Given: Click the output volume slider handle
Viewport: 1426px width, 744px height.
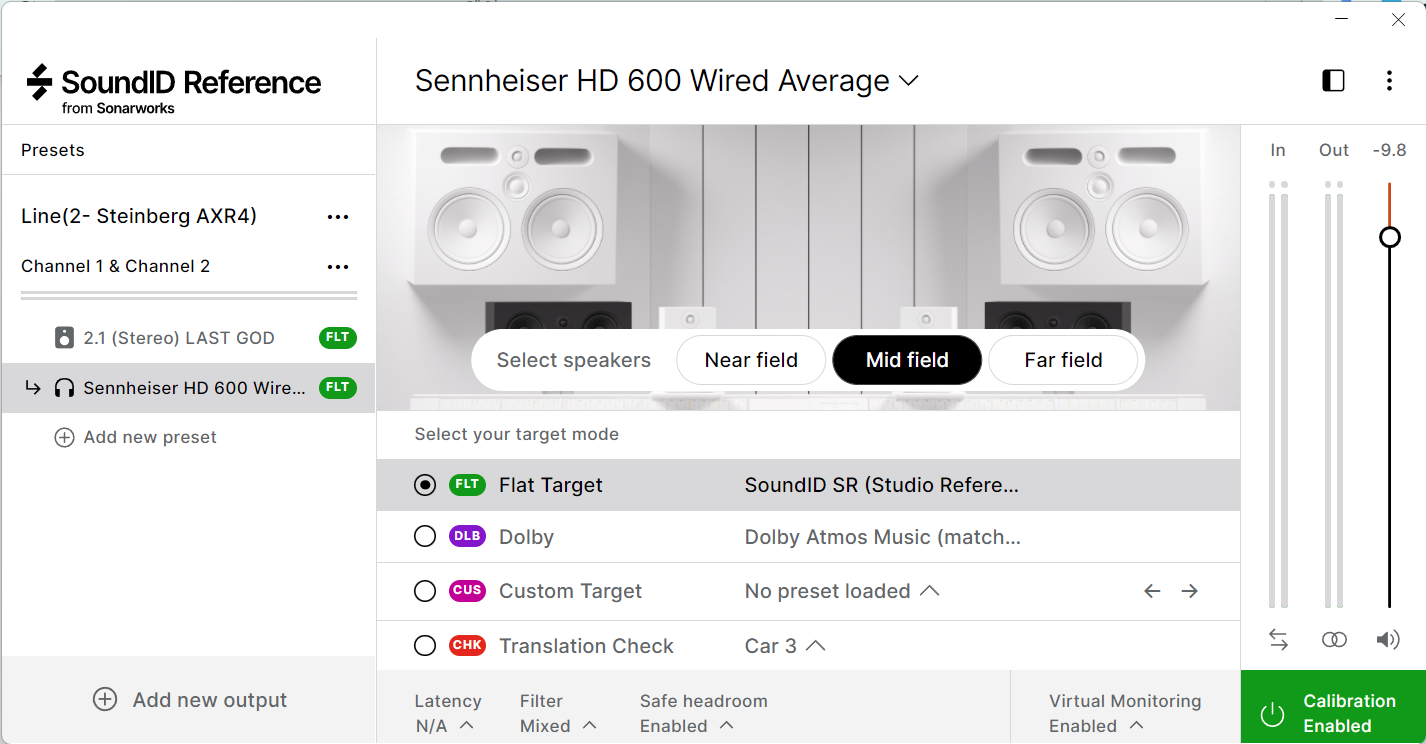Looking at the screenshot, I should click(1389, 237).
